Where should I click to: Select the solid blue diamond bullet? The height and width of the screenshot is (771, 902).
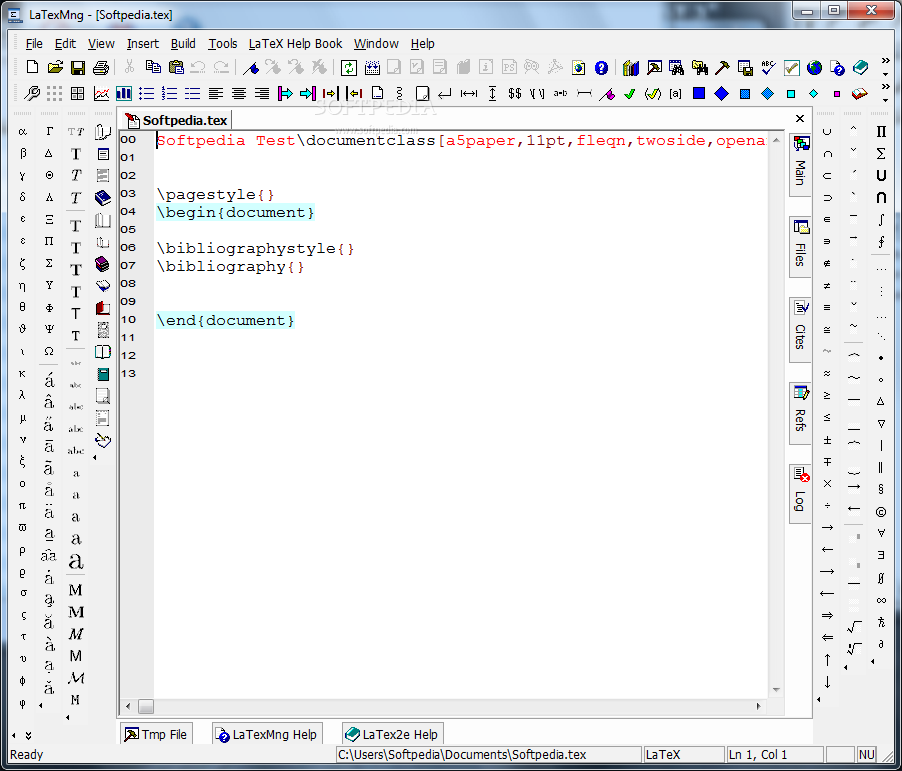click(721, 93)
